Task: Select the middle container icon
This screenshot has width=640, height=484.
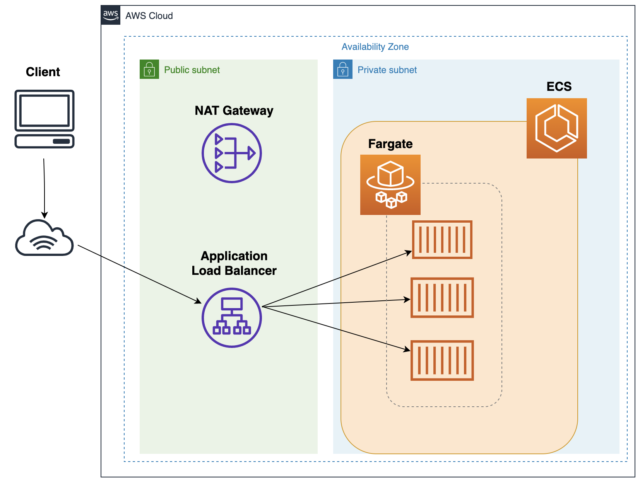Action: click(x=442, y=298)
